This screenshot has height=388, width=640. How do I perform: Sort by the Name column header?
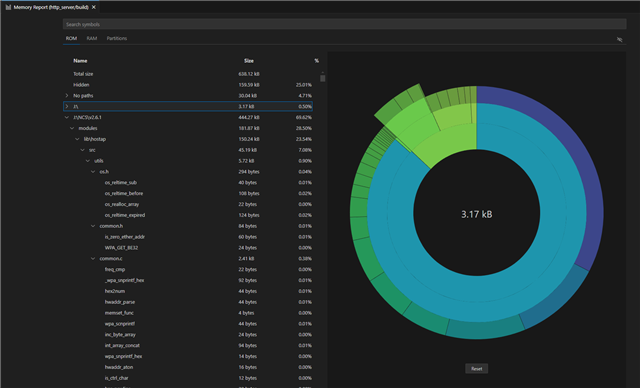coord(80,61)
